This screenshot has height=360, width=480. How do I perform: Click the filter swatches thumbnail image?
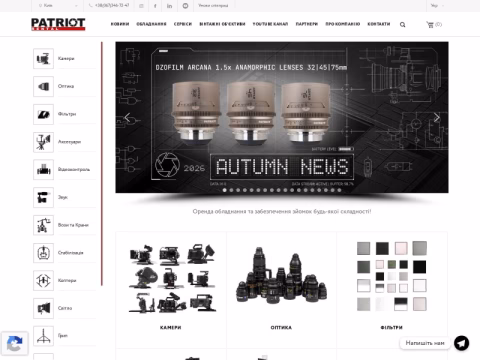click(x=392, y=276)
